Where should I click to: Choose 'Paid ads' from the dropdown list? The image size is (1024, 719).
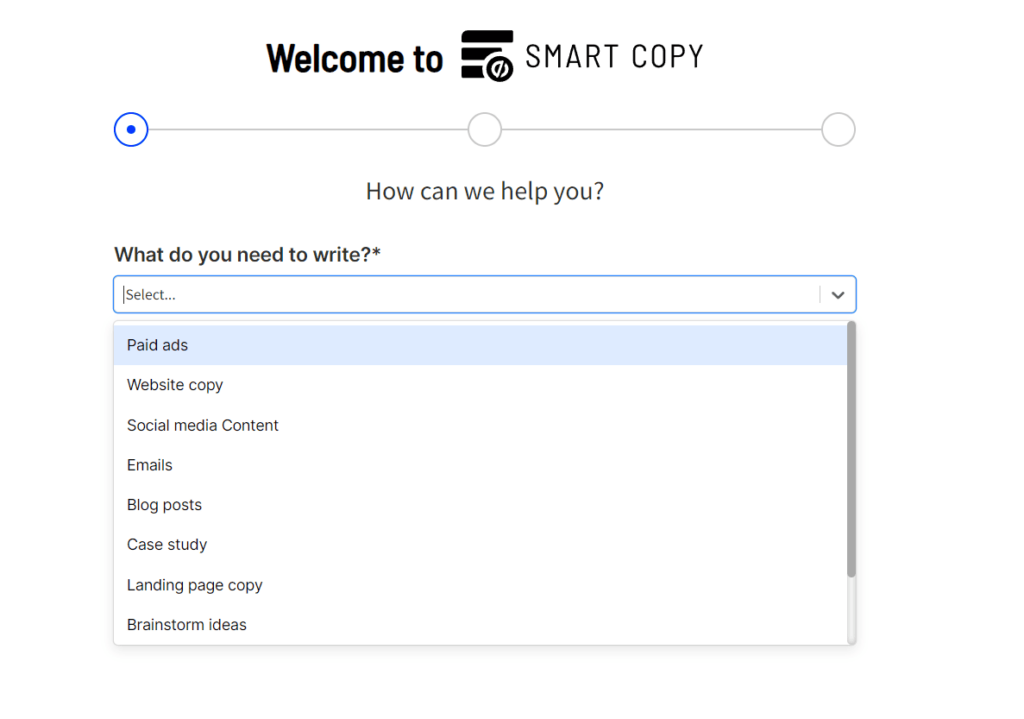(x=480, y=345)
